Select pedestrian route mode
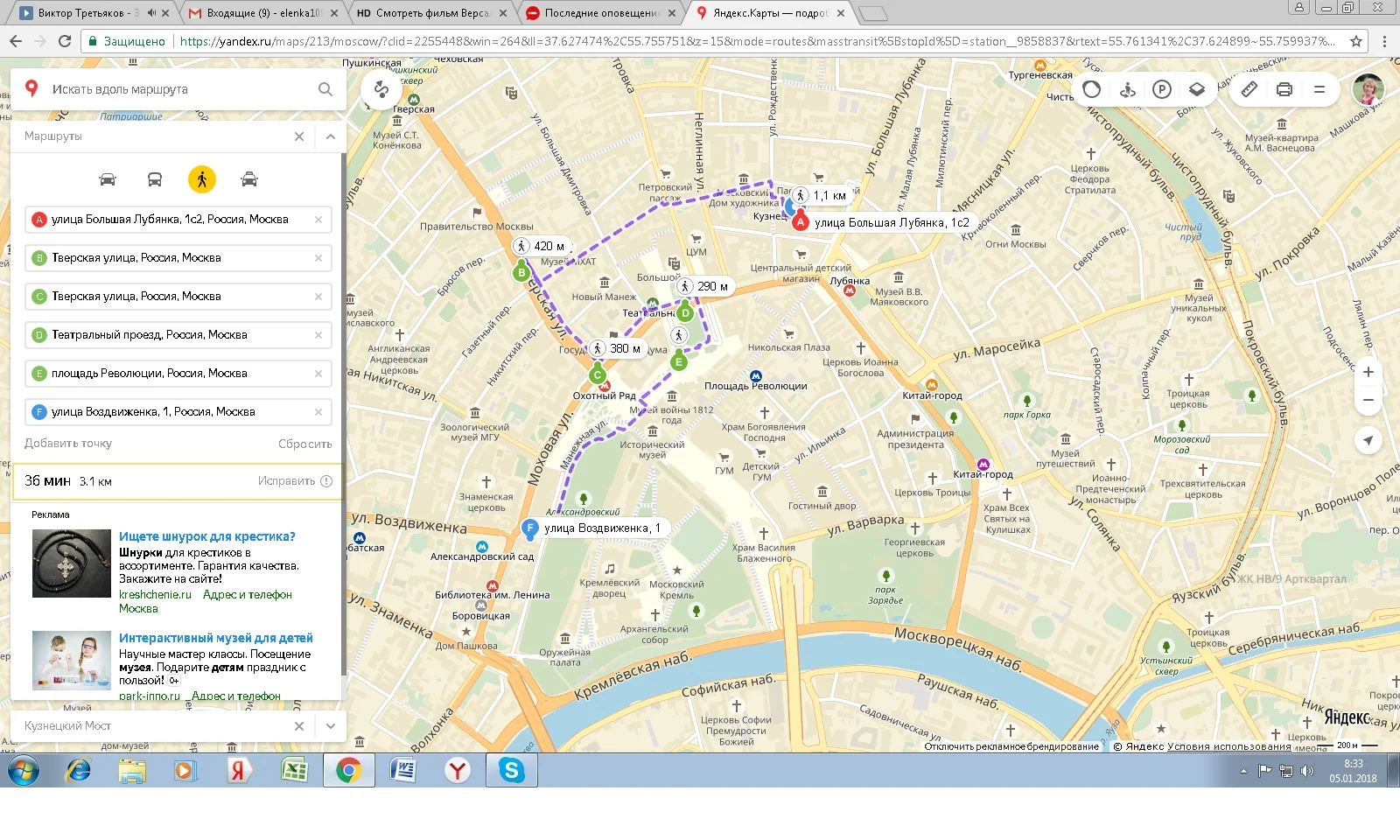Image resolution: width=1400 pixels, height=840 pixels. [x=202, y=179]
